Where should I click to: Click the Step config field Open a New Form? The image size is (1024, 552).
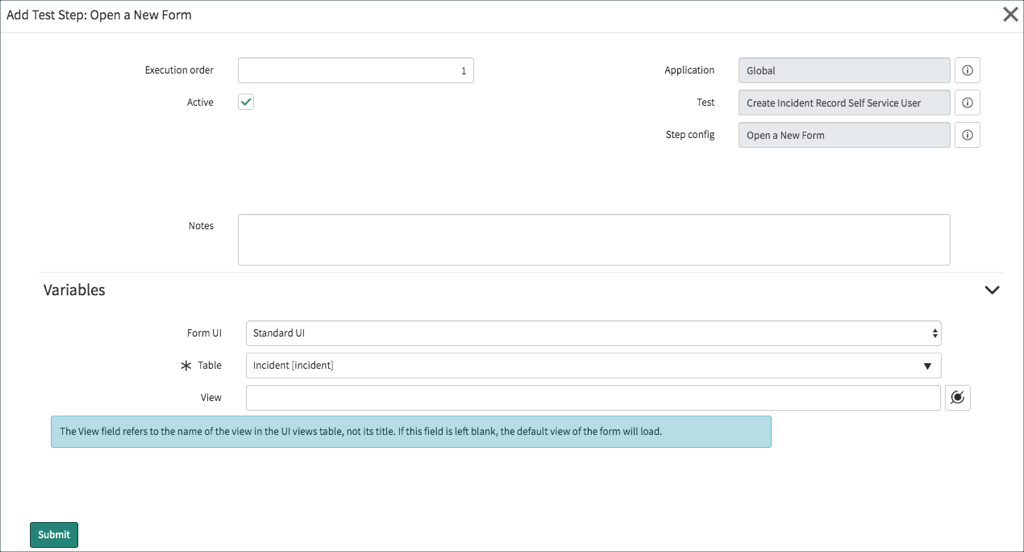coord(844,135)
